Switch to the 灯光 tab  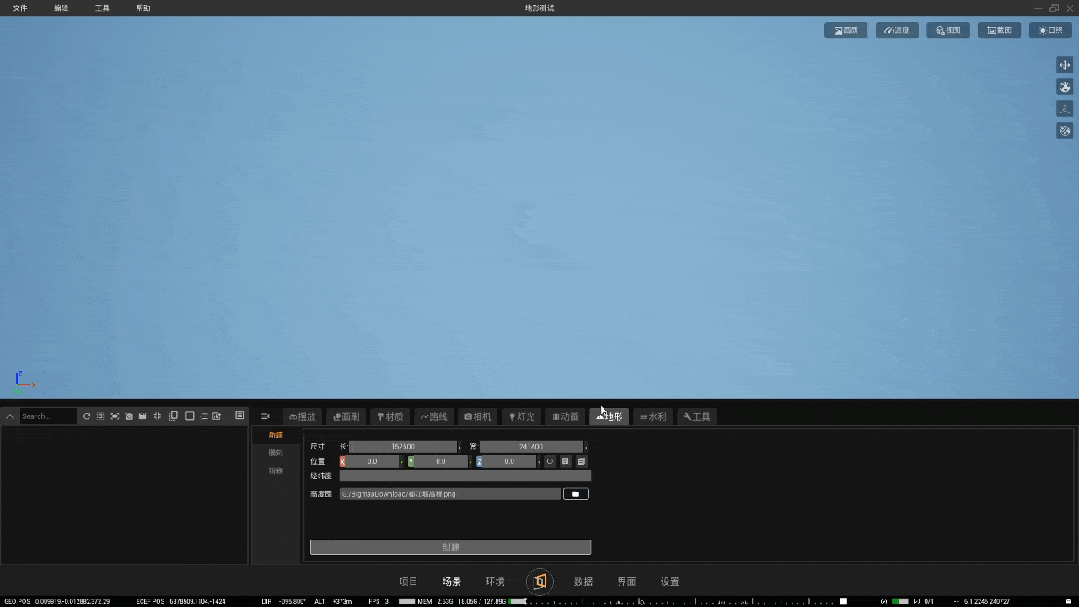point(522,416)
